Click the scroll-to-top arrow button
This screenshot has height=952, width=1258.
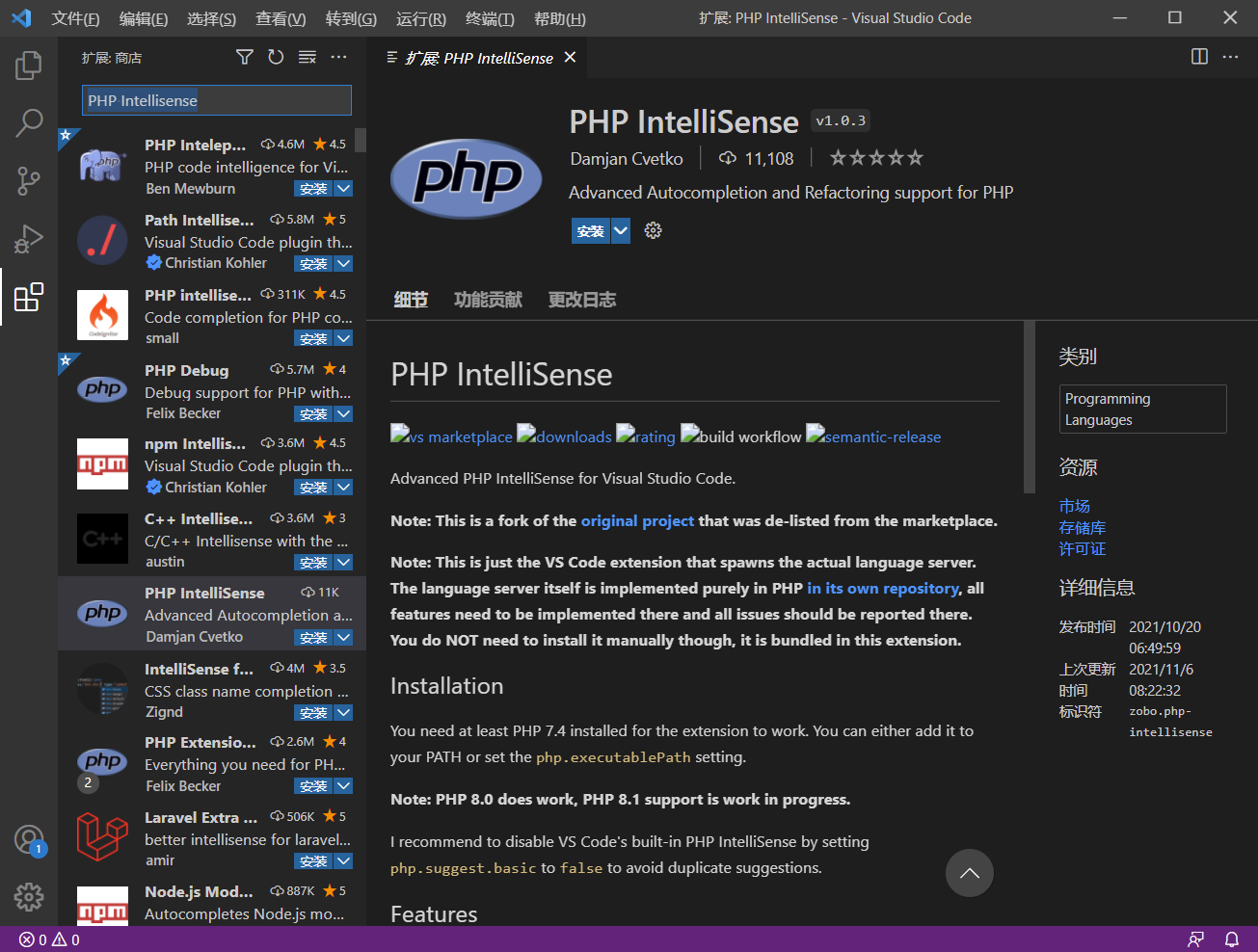[970, 873]
